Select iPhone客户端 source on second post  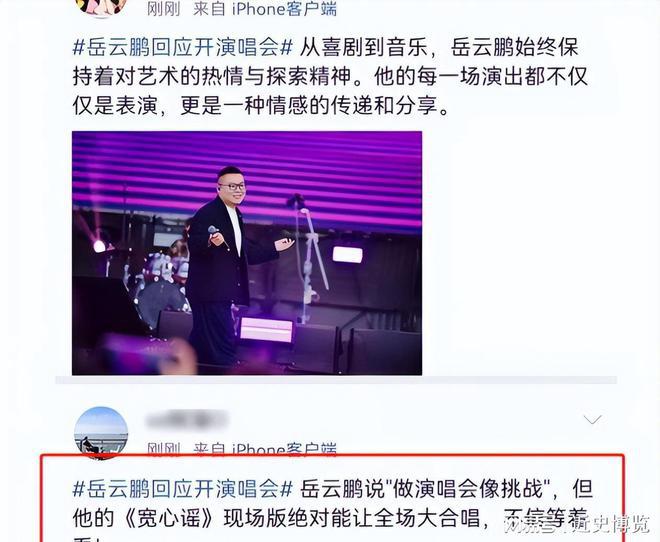285,450
